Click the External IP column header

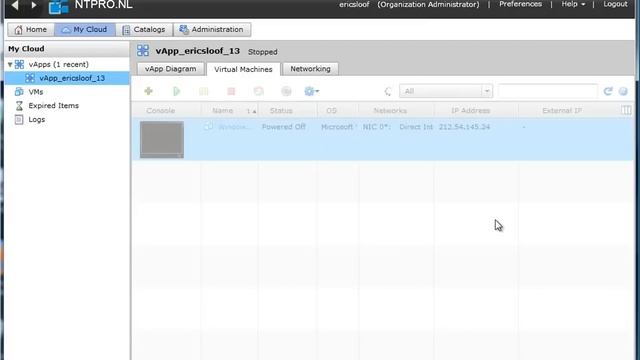pyautogui.click(x=562, y=111)
